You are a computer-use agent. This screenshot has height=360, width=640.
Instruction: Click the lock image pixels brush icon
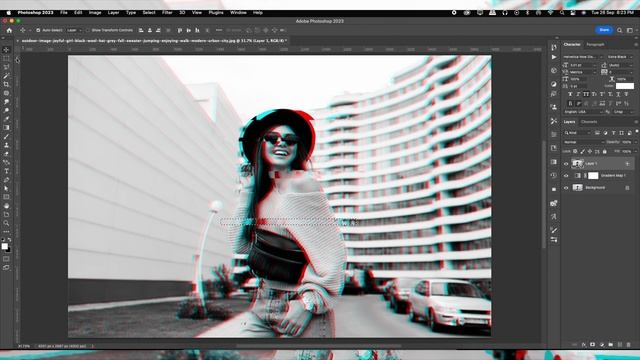pyautogui.click(x=582, y=151)
